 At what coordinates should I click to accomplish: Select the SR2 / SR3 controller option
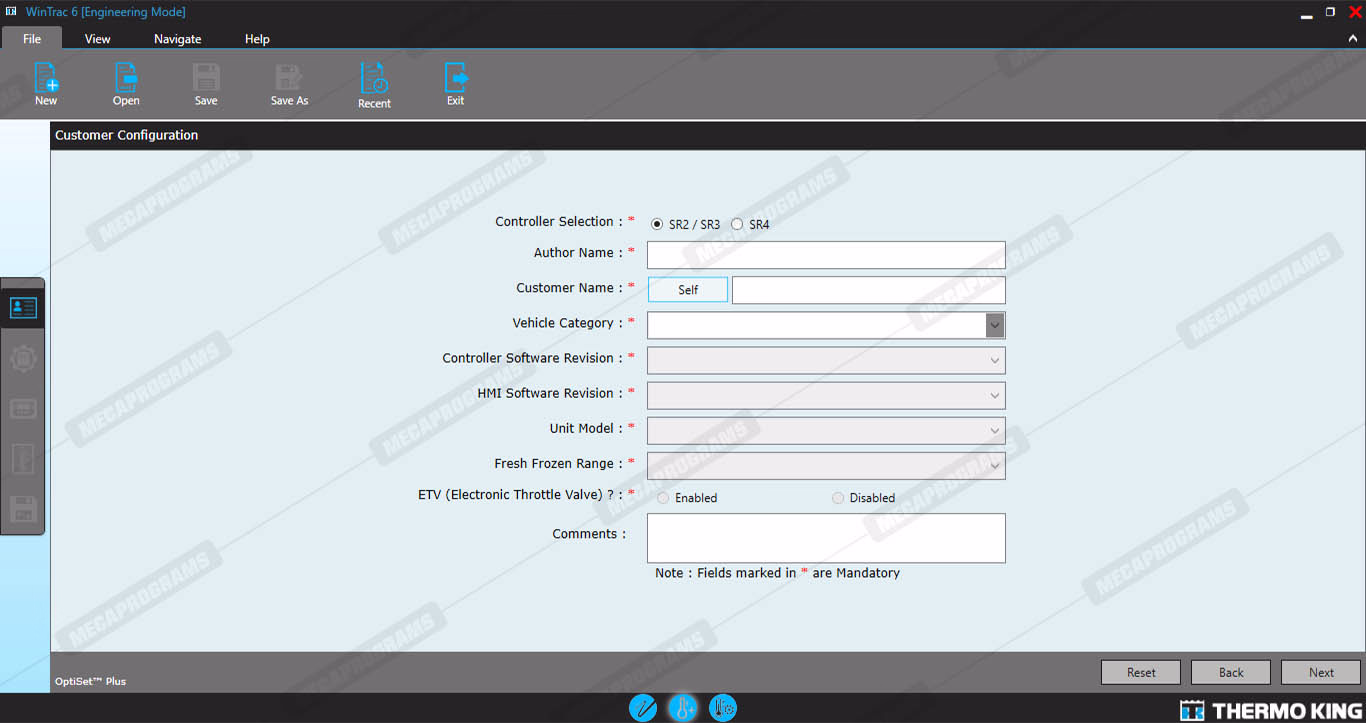657,224
